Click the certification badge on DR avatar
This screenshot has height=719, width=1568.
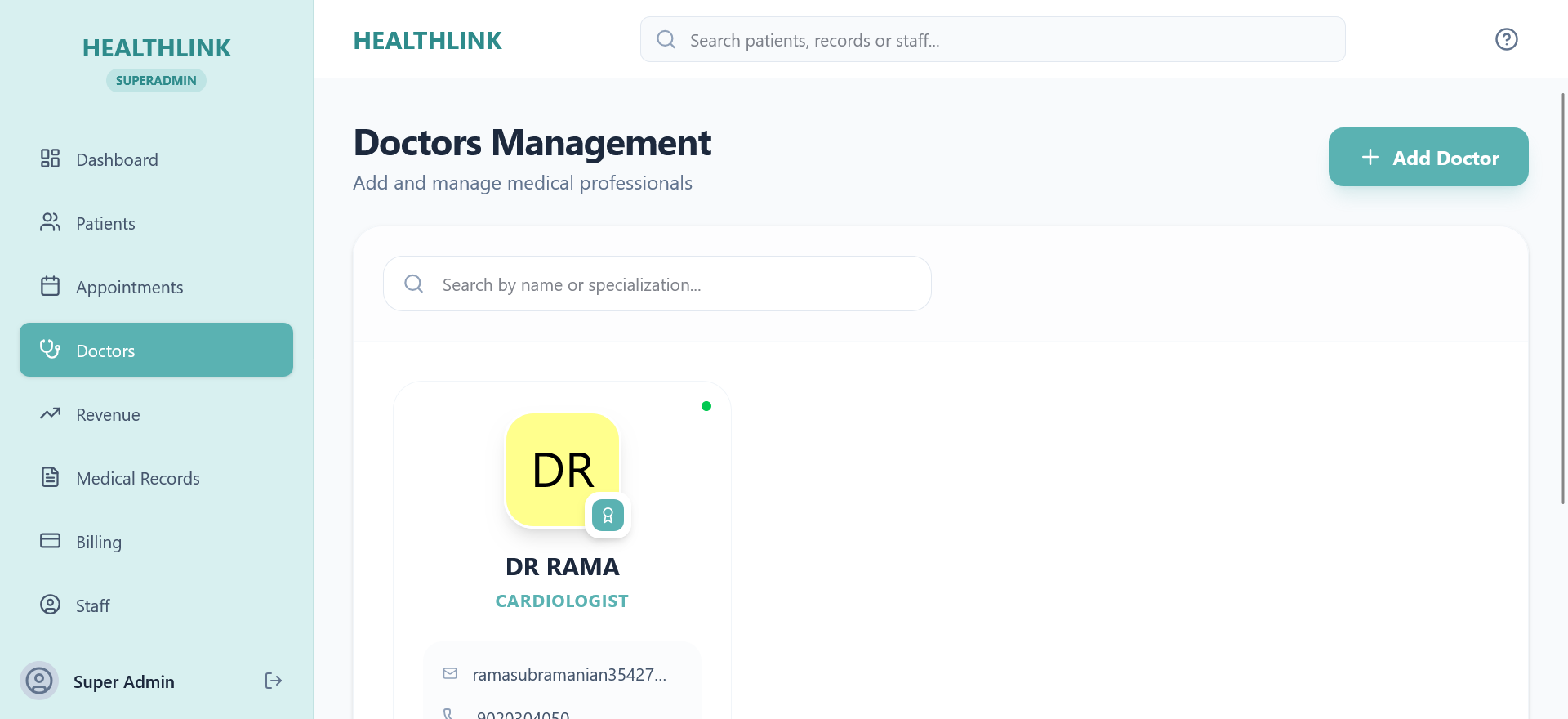tap(608, 516)
